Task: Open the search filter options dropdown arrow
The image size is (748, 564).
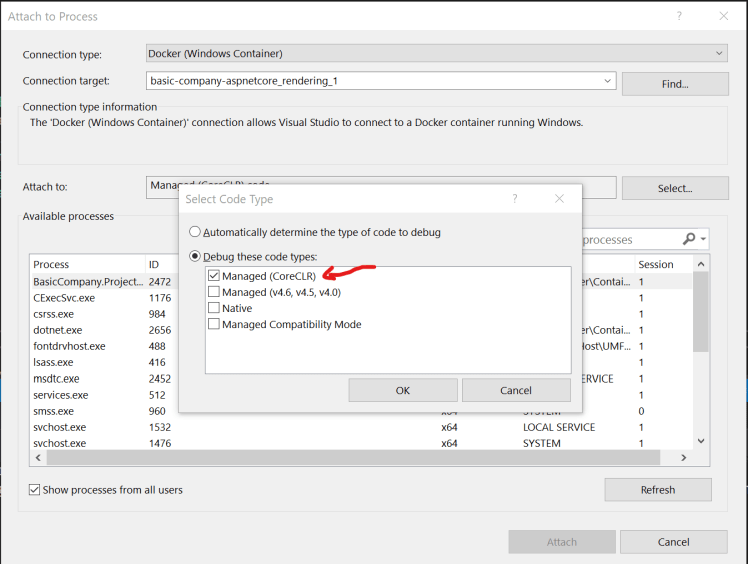Action: coord(704,240)
